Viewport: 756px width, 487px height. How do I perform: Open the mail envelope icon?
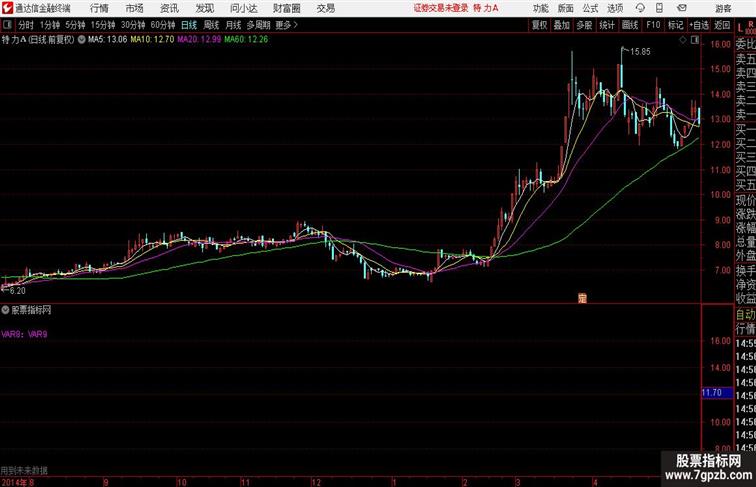click(682, 8)
